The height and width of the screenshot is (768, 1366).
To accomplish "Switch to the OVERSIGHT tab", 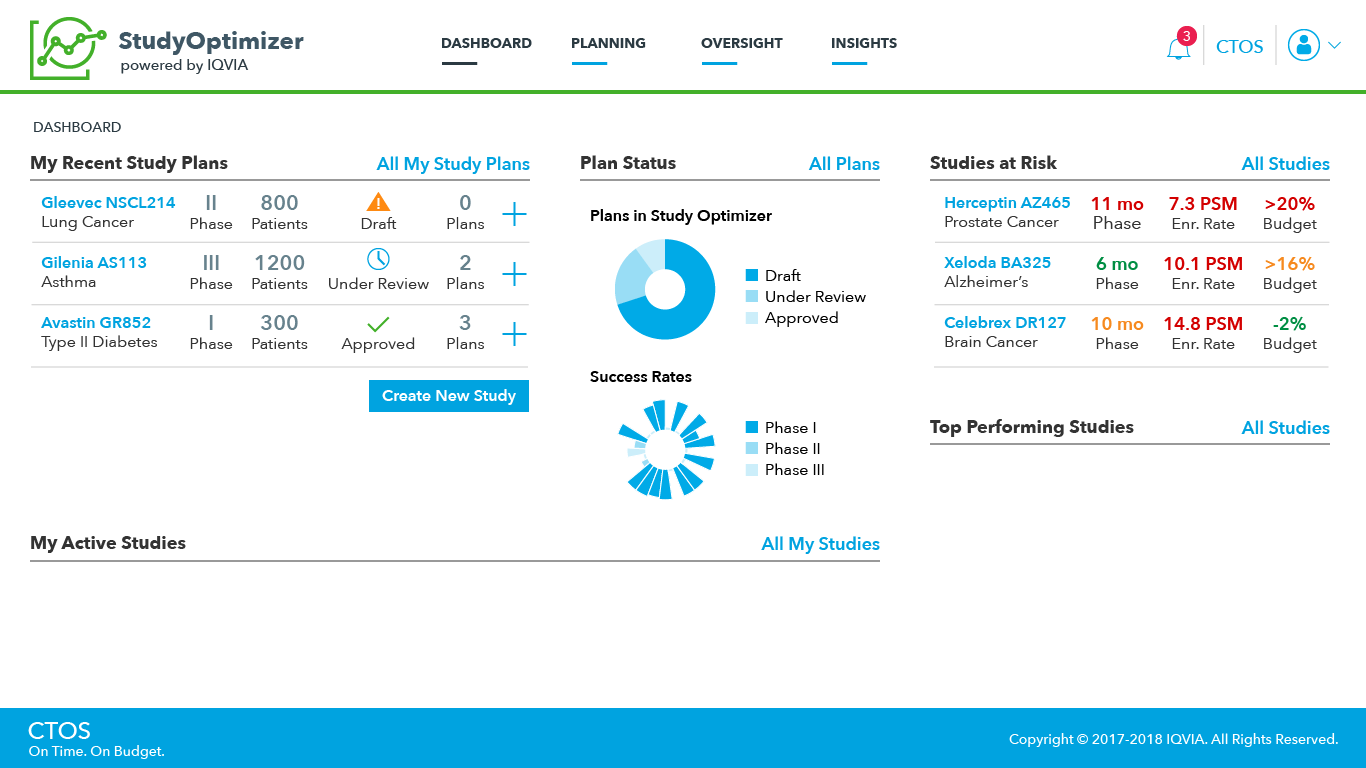I will tap(742, 43).
